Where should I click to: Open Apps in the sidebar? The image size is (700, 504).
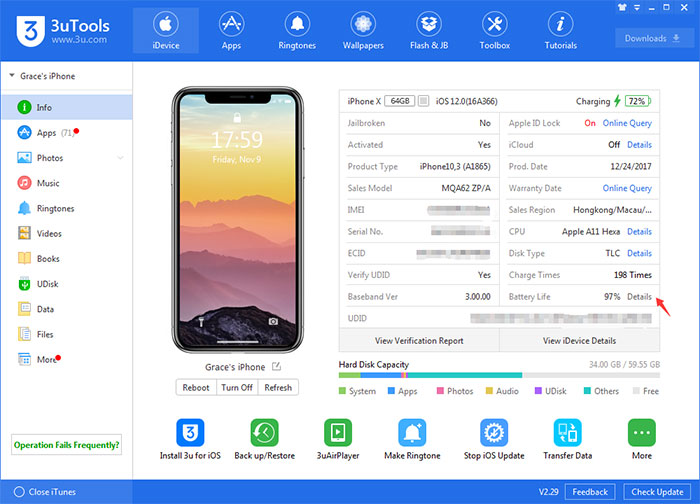click(67, 133)
